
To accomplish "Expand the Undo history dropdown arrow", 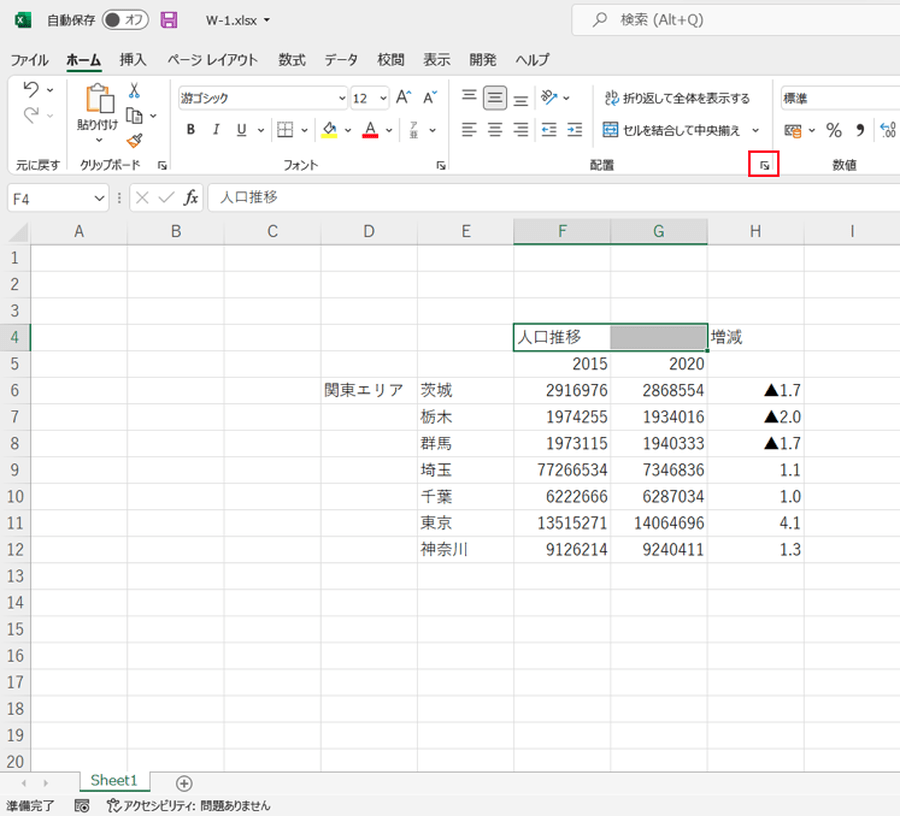I will [x=50, y=90].
